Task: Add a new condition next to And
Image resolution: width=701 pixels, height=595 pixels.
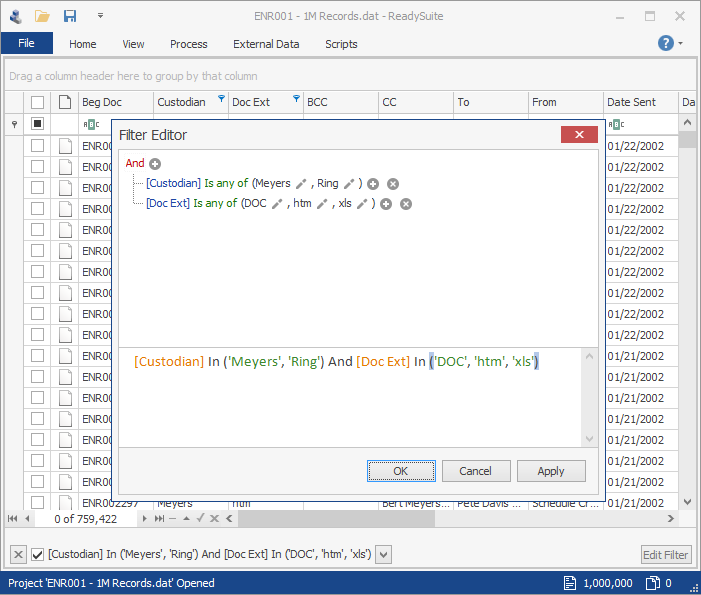Action: coord(155,164)
